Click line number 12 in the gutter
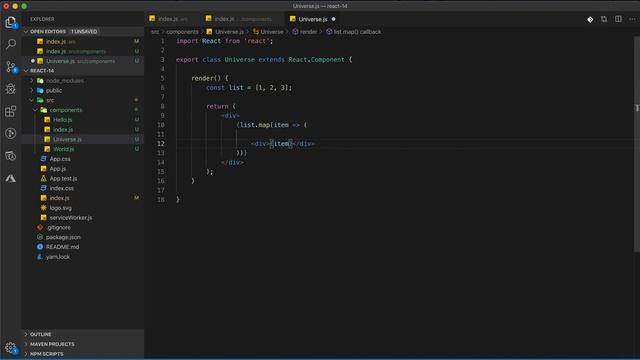The height and width of the screenshot is (360, 640). point(161,144)
